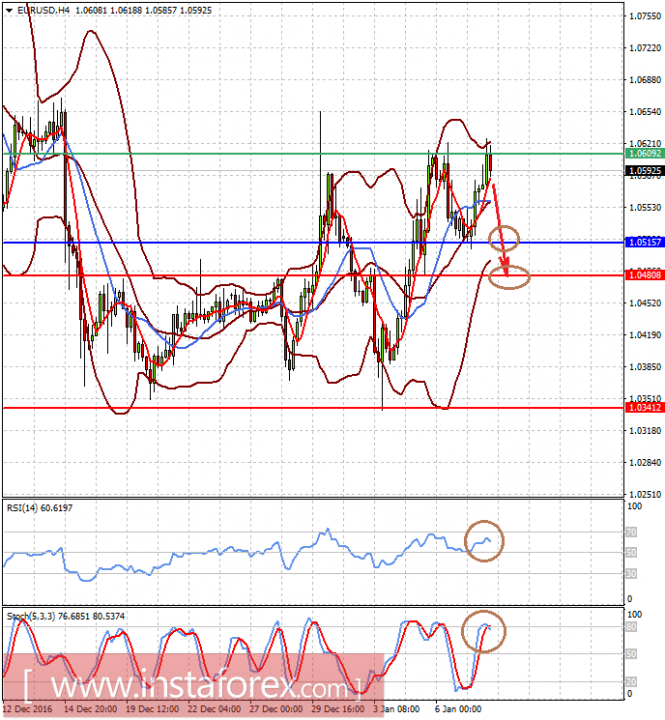Click the 1.02510 value on price scale
665x720 pixels.
(642, 494)
